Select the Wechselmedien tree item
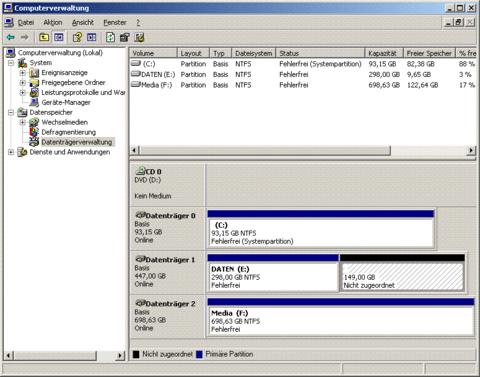This screenshot has width=480, height=377. point(65,122)
